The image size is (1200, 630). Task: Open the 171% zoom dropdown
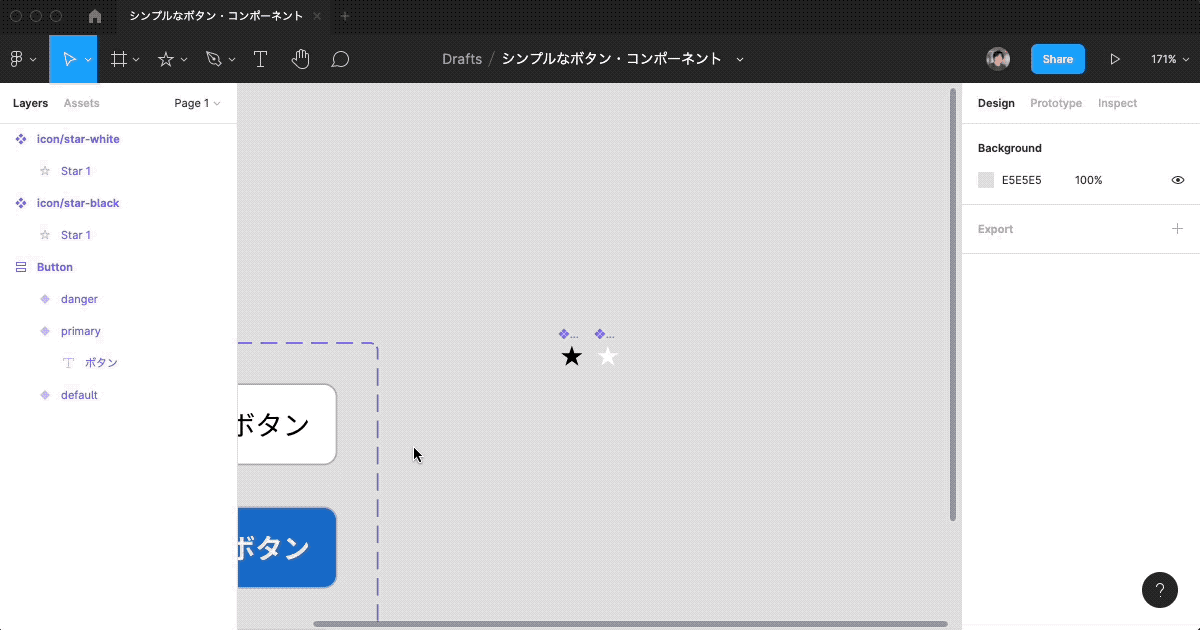click(1169, 59)
